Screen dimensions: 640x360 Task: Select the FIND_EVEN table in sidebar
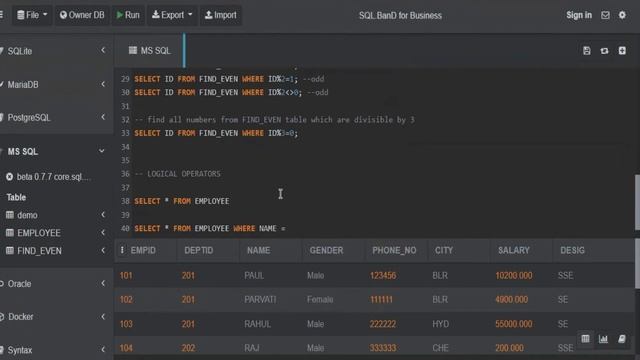pos(39,251)
